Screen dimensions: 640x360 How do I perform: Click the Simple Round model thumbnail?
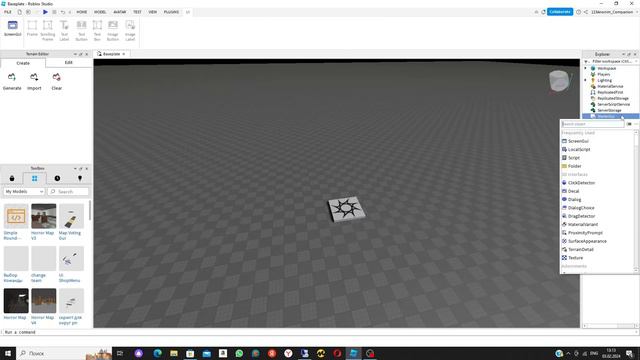(16, 216)
